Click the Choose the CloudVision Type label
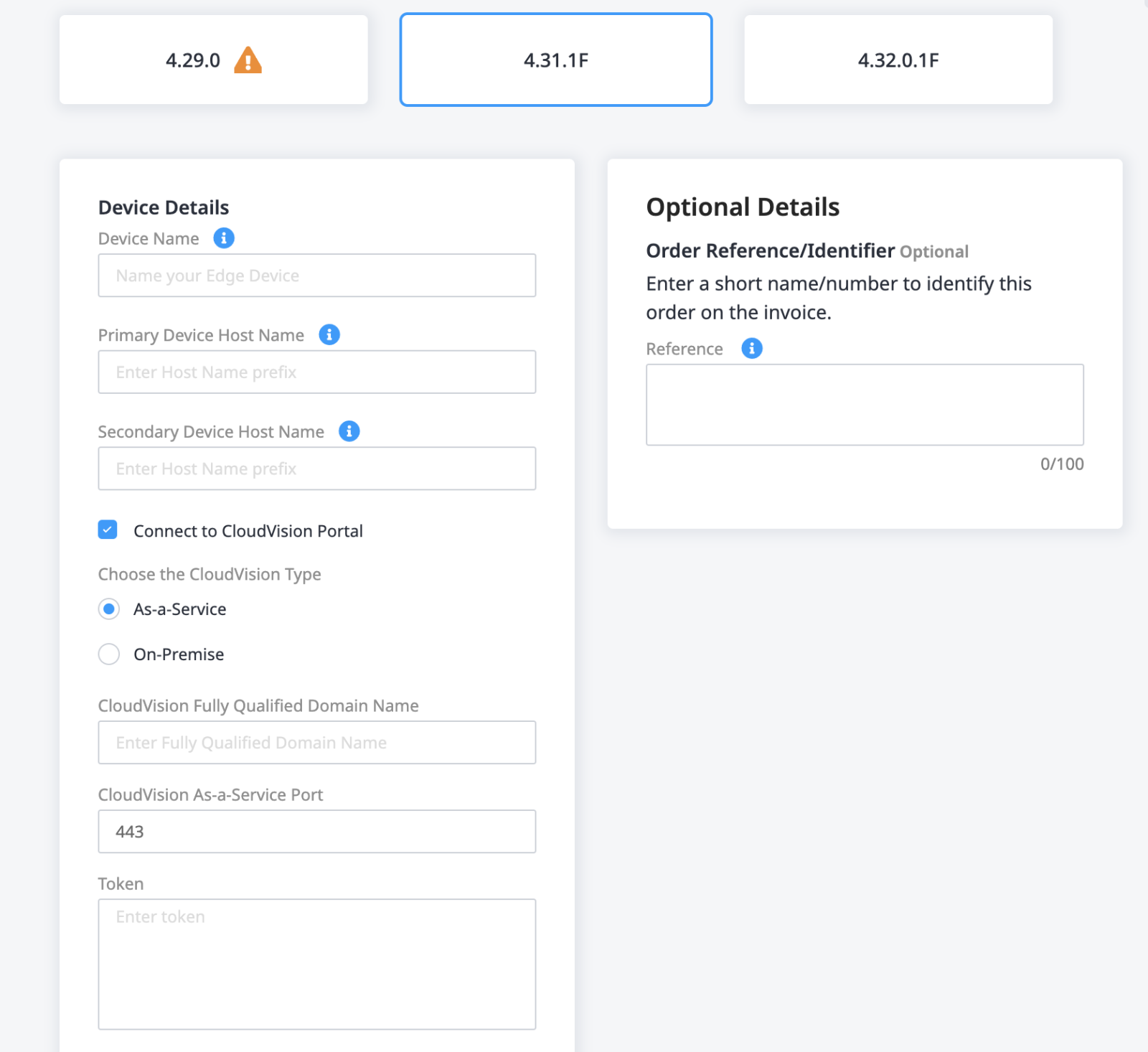The height and width of the screenshot is (1052, 1148). tap(210, 575)
